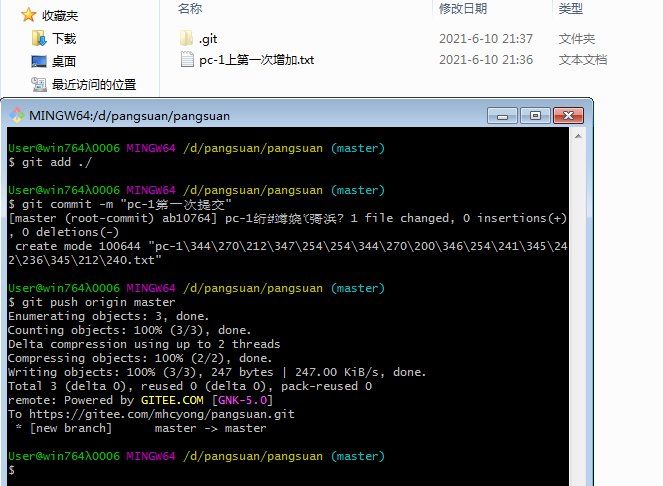Click the pc-1上第一次增加.txt file name

click(256, 60)
